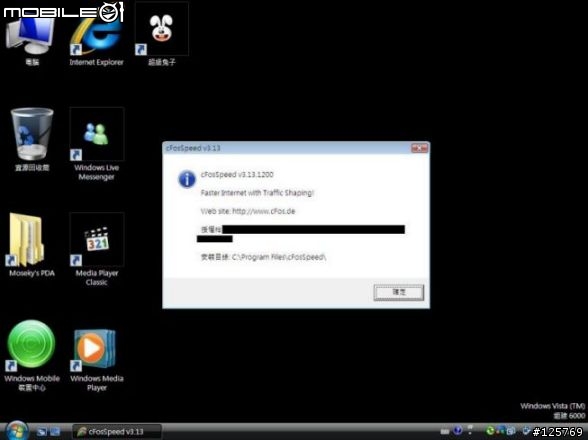Open the Windows Live Messenger shortcut

[96, 144]
